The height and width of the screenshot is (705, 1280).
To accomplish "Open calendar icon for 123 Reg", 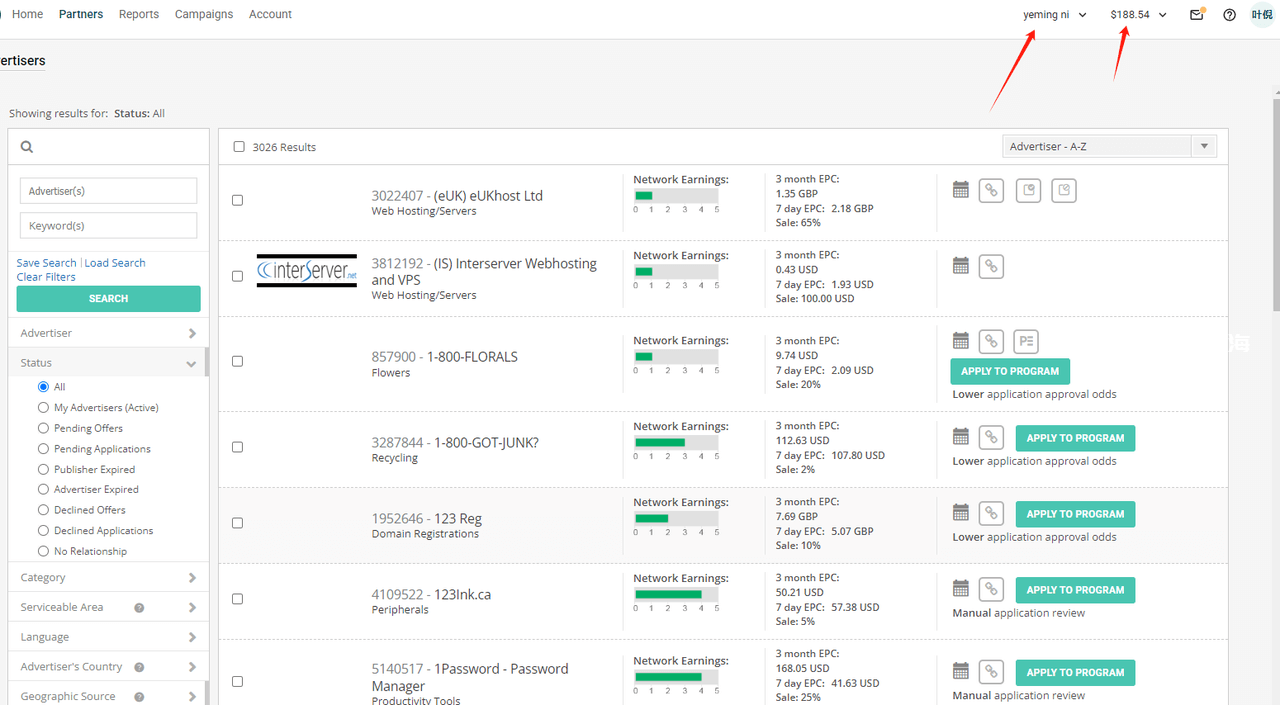I will [961, 512].
